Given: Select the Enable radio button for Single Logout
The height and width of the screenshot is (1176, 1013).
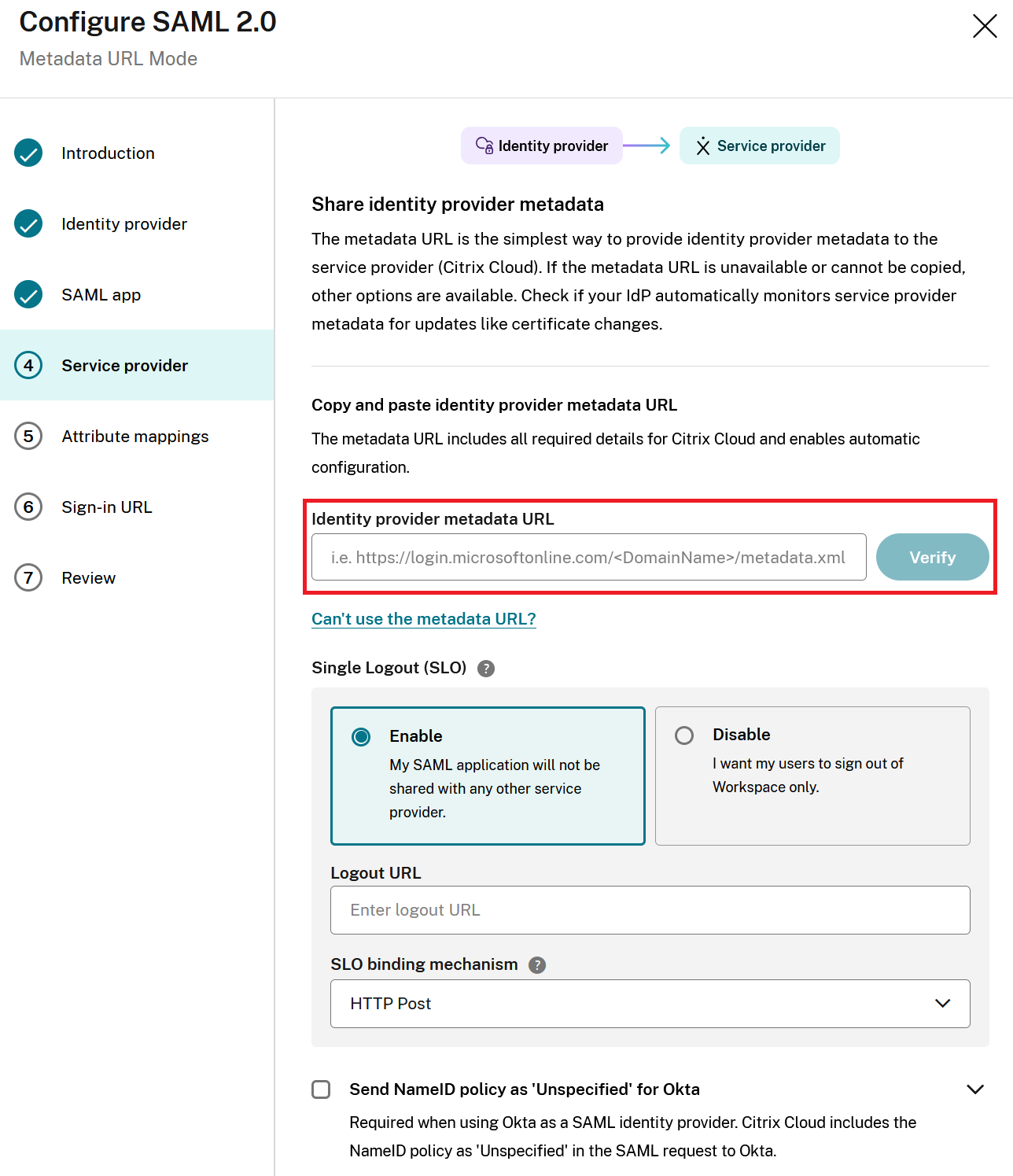Looking at the screenshot, I should pyautogui.click(x=361, y=736).
